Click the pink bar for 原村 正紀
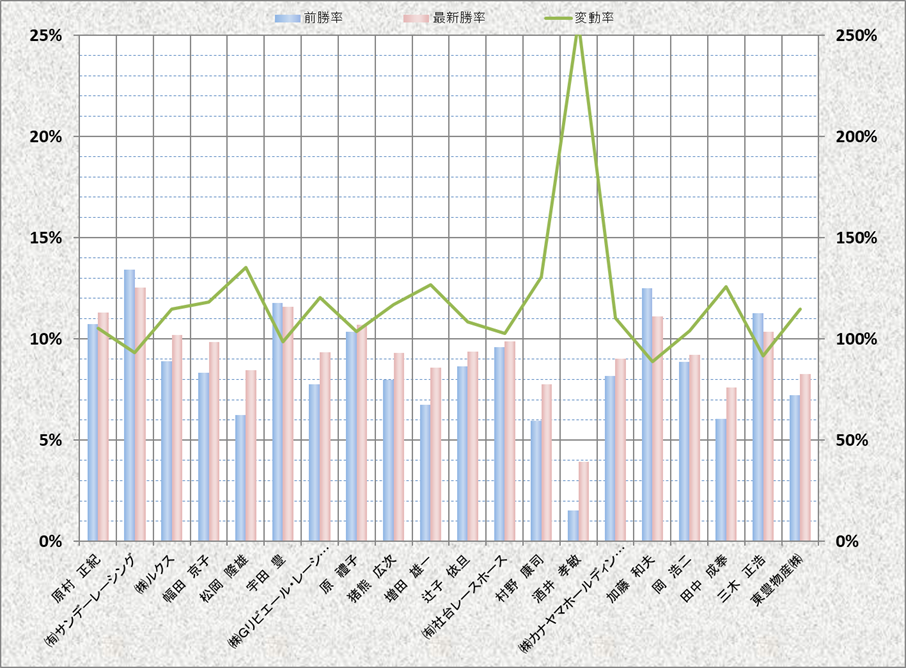The width and height of the screenshot is (906, 668). click(103, 427)
